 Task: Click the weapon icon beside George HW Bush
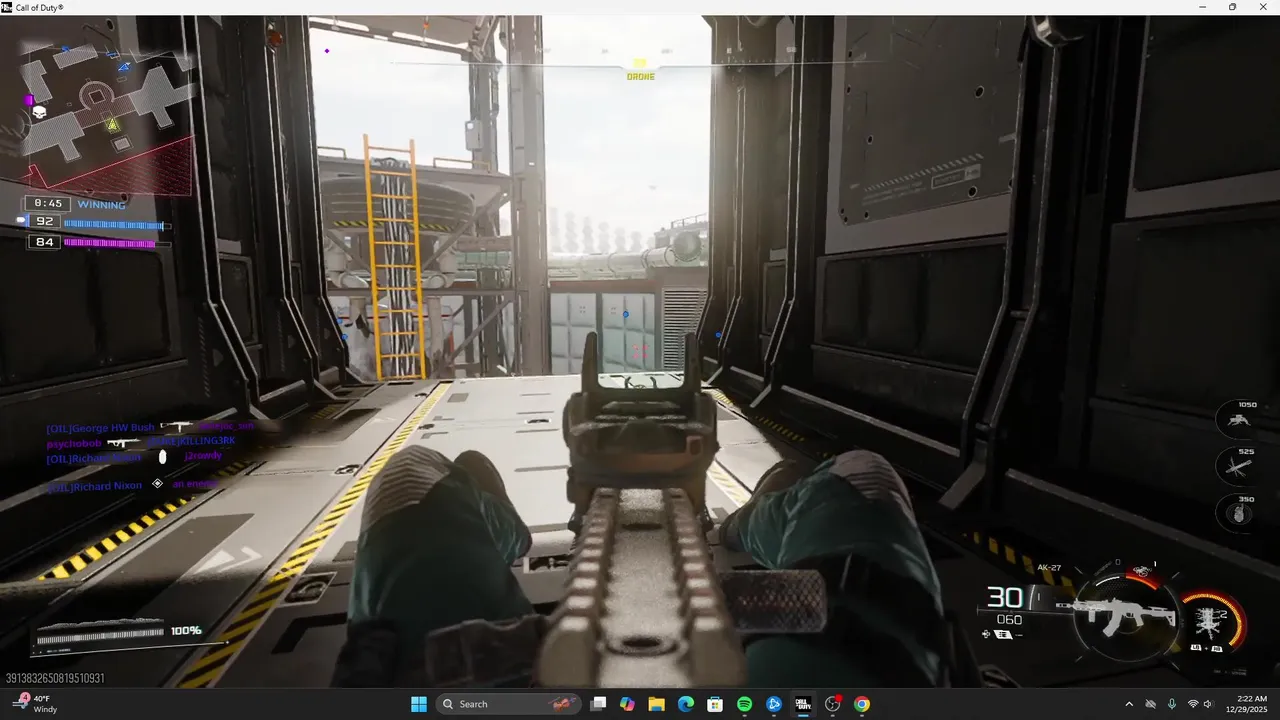coord(177,427)
